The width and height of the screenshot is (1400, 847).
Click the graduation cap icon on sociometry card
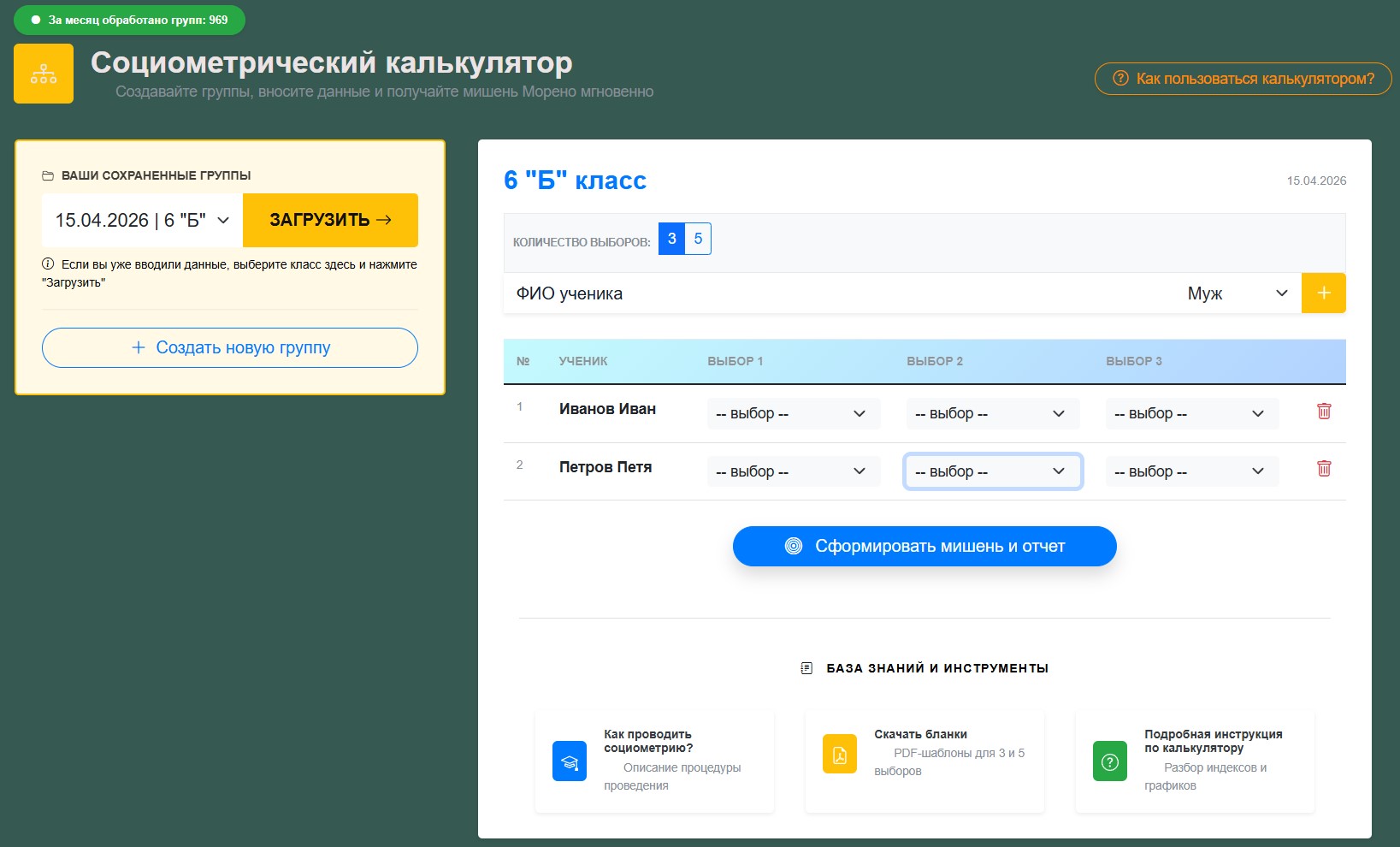(x=569, y=761)
